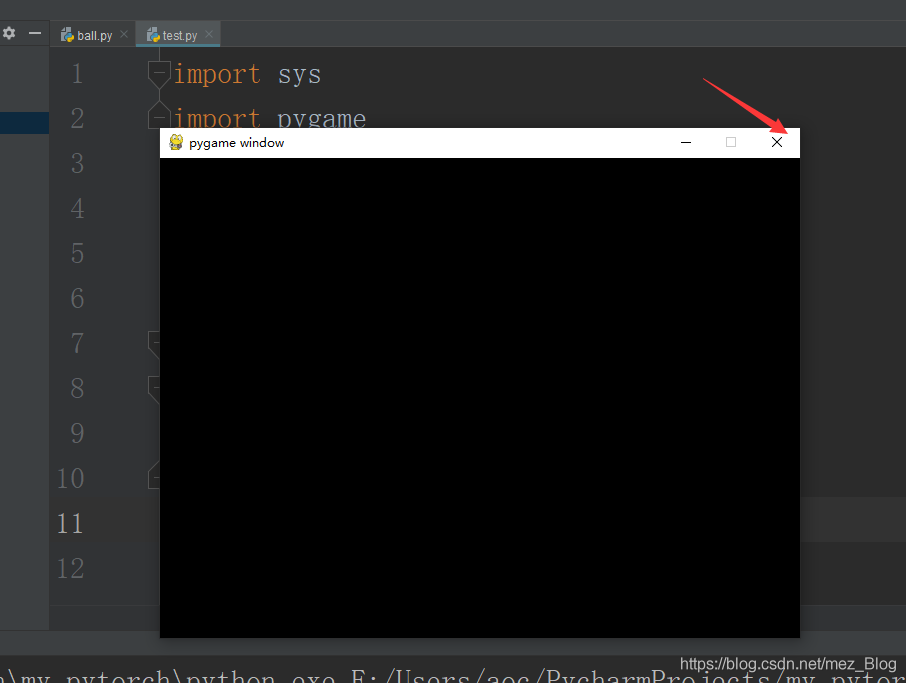Viewport: 906px width, 683px height.
Task: Close the ball.py editor tab
Action: (124, 35)
